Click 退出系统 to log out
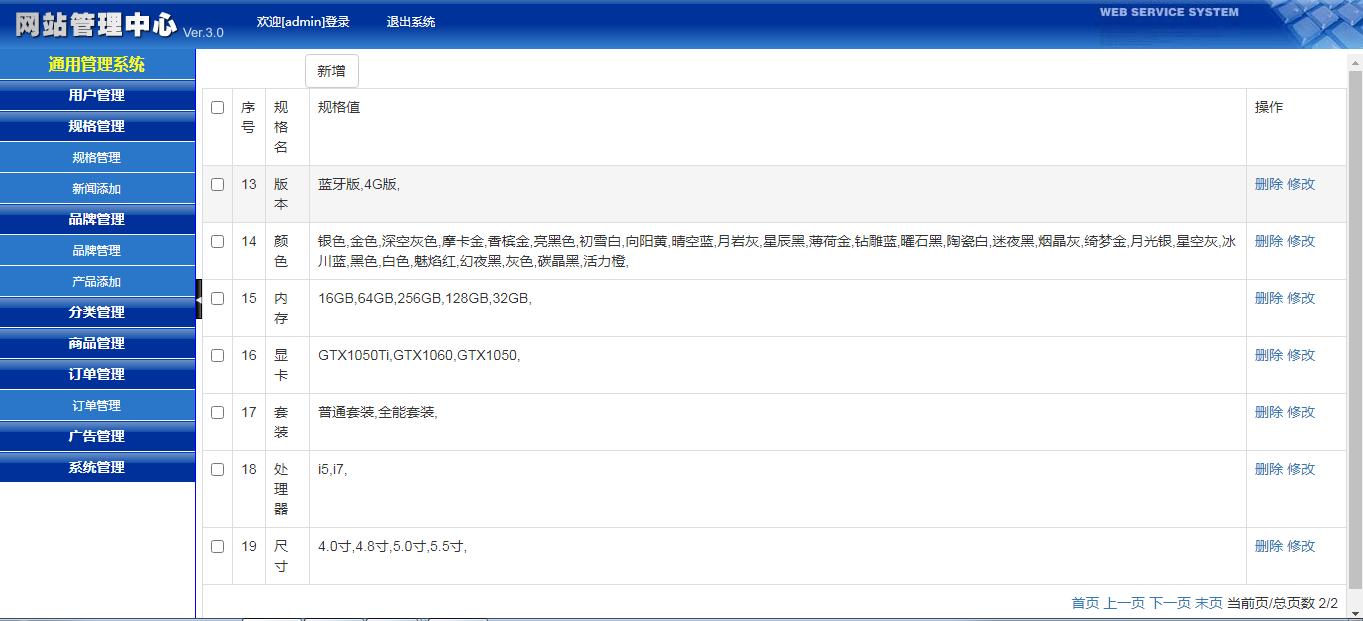Image resolution: width=1363 pixels, height=621 pixels. 411,21
